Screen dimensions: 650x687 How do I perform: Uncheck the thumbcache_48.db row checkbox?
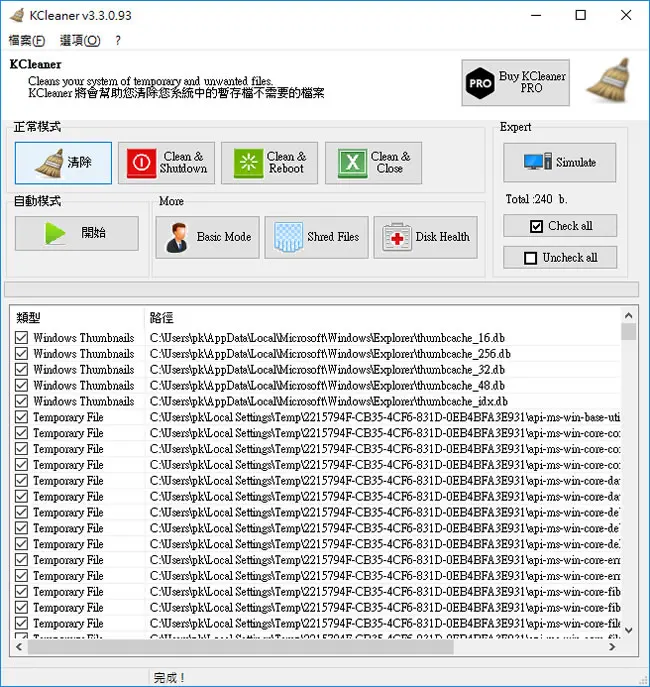(x=21, y=385)
